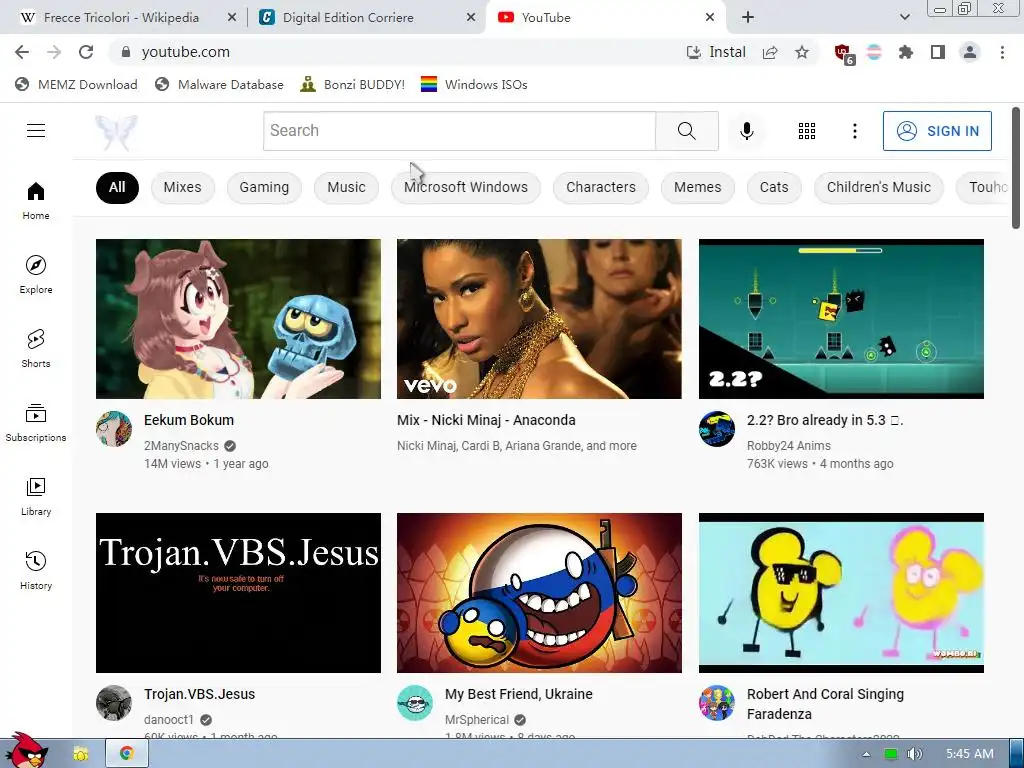Image resolution: width=1024 pixels, height=768 pixels.
Task: Click the SIGN IN button
Action: tap(937, 131)
